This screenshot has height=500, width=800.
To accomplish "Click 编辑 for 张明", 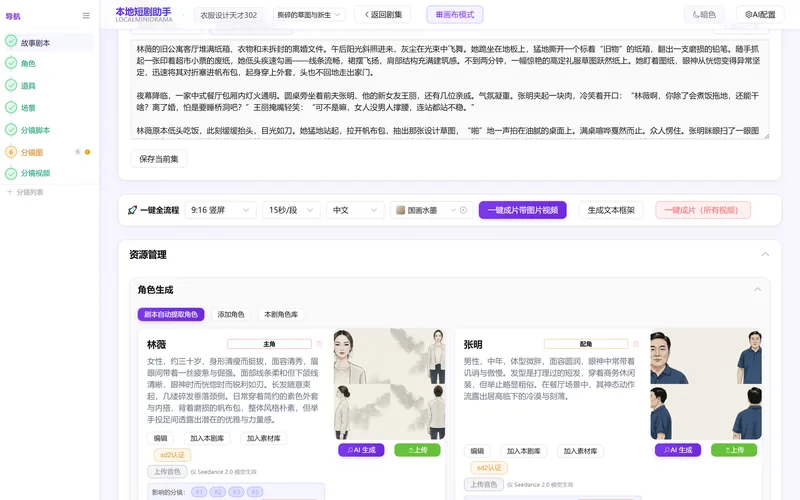I will 477,451.
